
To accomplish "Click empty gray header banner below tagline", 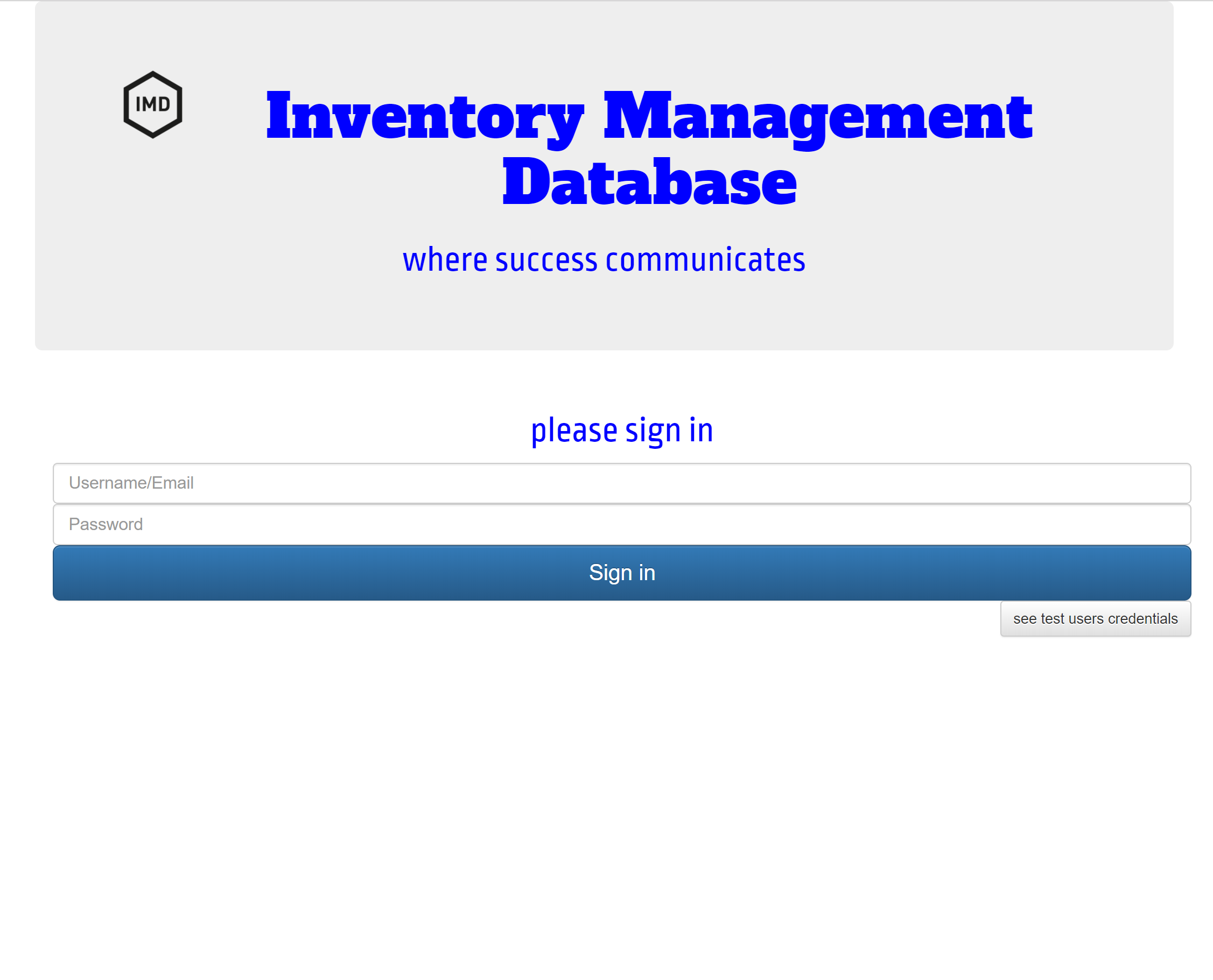I will point(604,319).
